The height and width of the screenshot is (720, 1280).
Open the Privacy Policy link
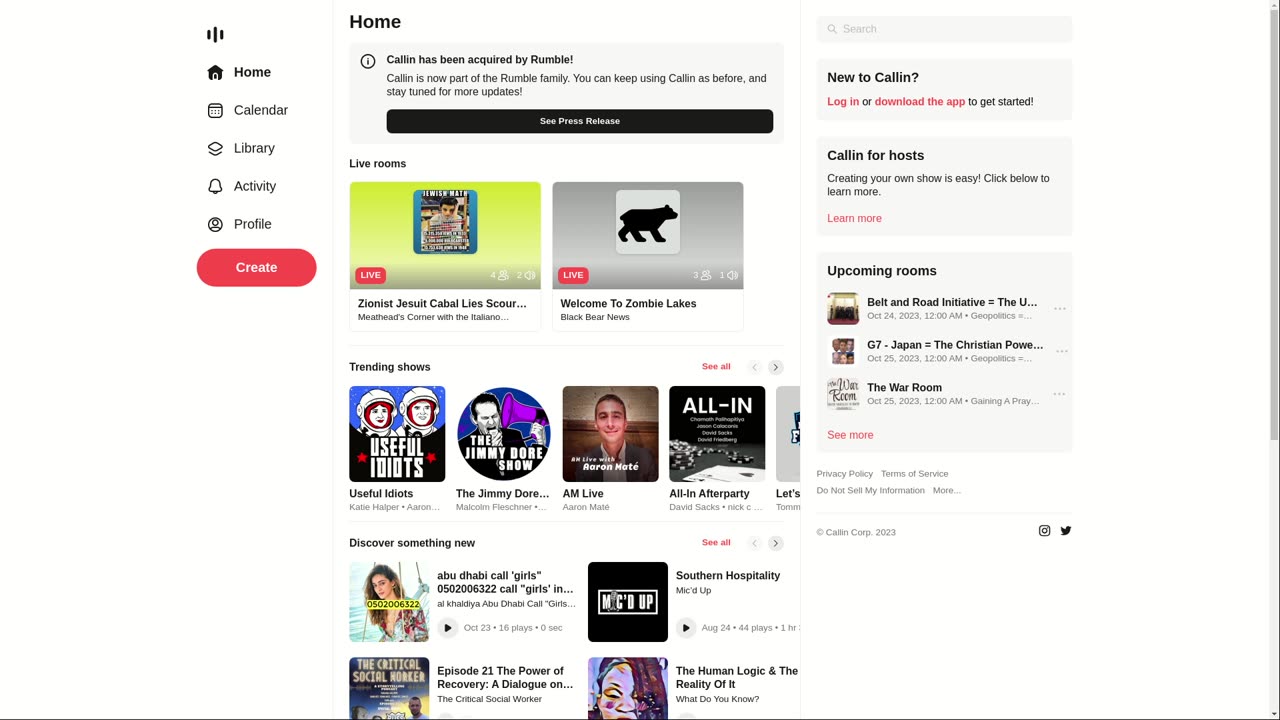845,474
